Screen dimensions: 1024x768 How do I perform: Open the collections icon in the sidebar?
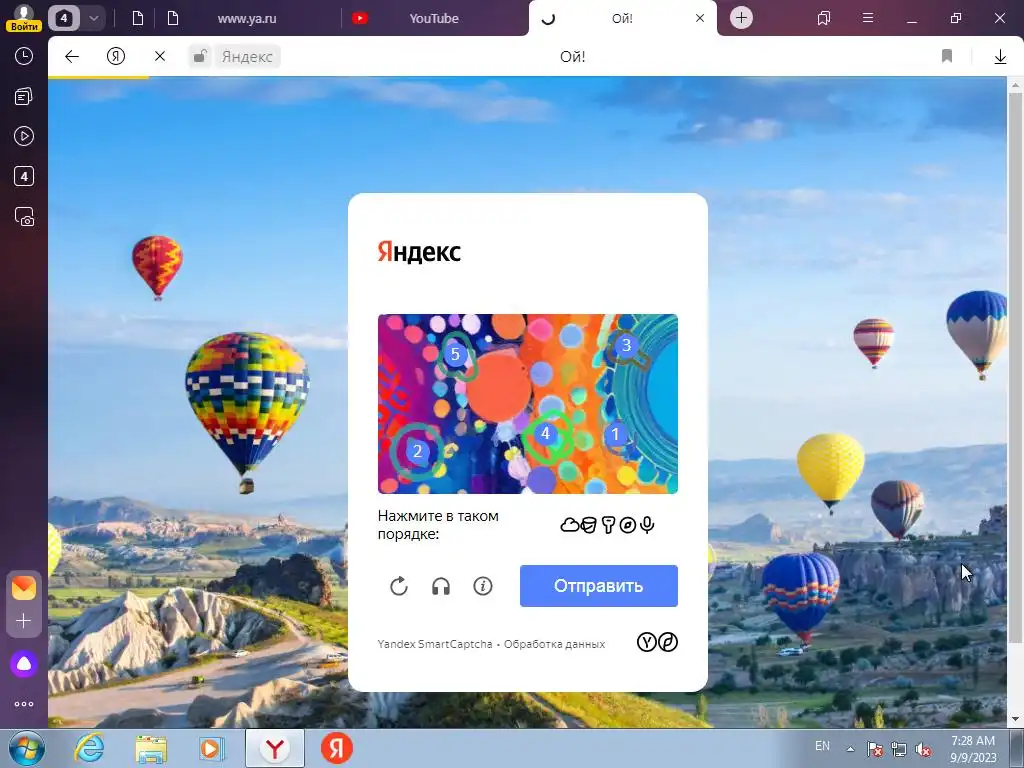pyautogui.click(x=24, y=97)
